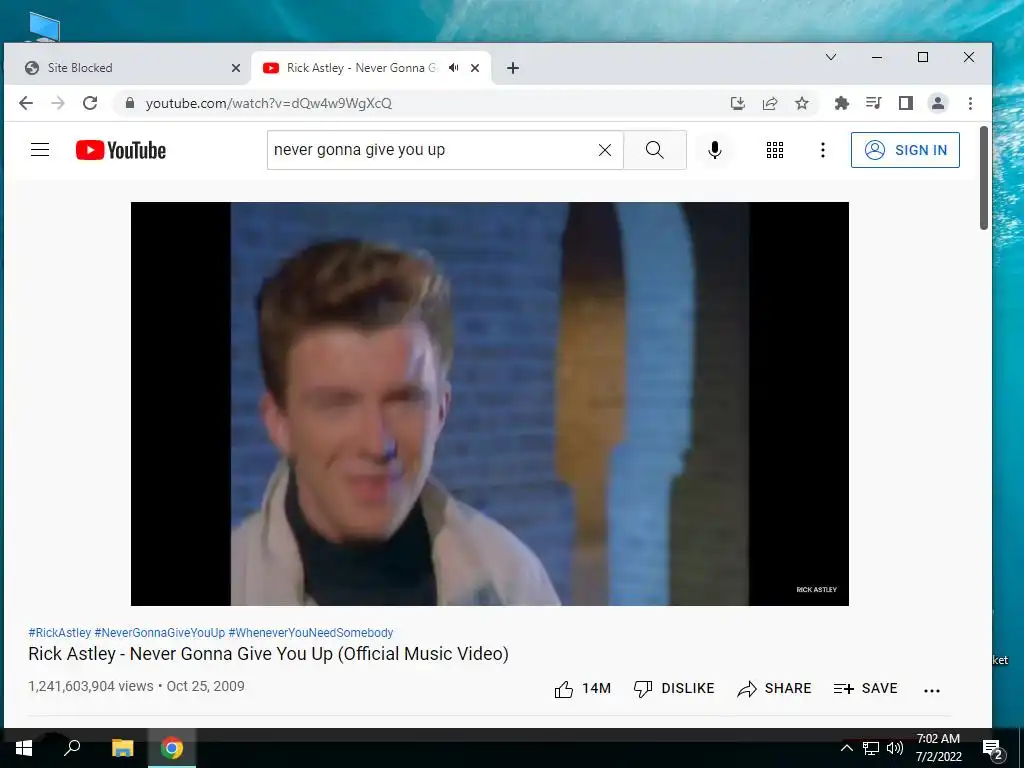Open more actions ellipsis under the video

(x=932, y=690)
